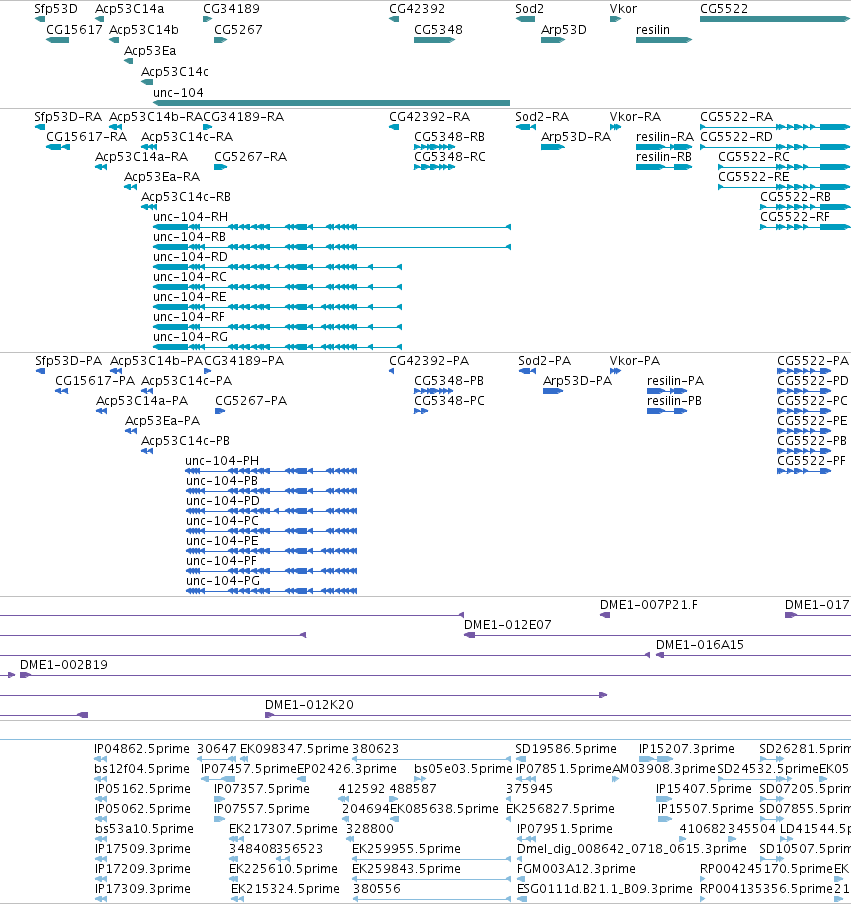This screenshot has height=904, width=851.
Task: Click protein unc-104-PH label
Action: tap(222, 461)
